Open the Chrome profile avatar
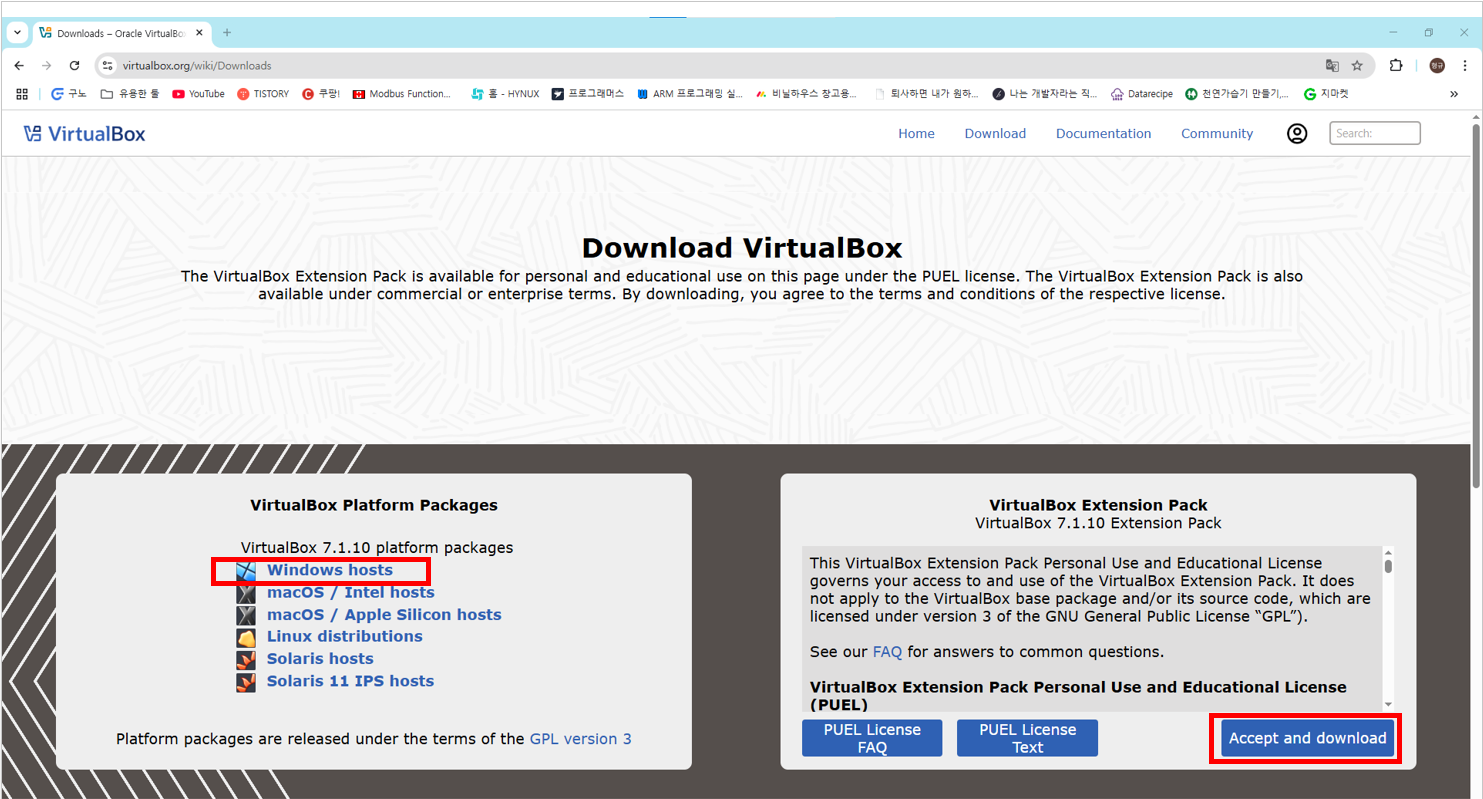The image size is (1483, 799). tap(1437, 65)
